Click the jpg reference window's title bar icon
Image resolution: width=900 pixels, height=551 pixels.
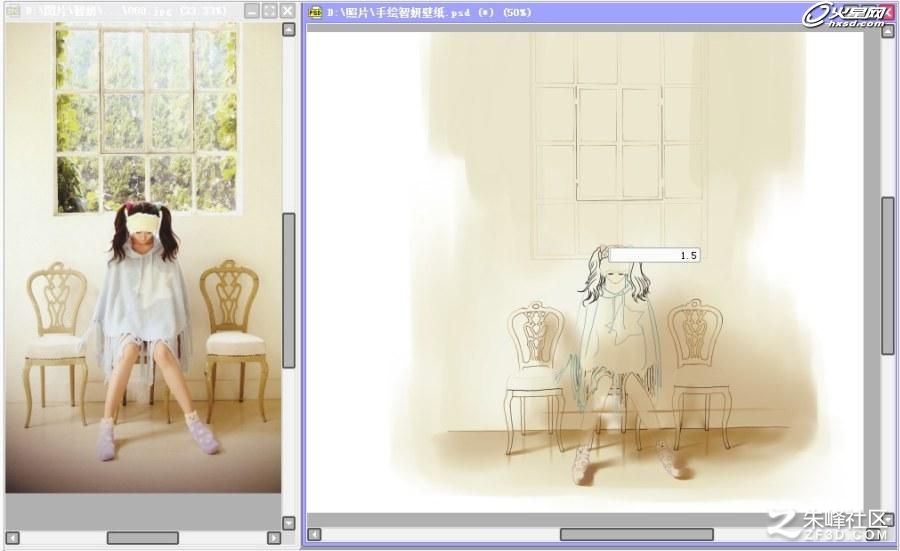click(13, 11)
